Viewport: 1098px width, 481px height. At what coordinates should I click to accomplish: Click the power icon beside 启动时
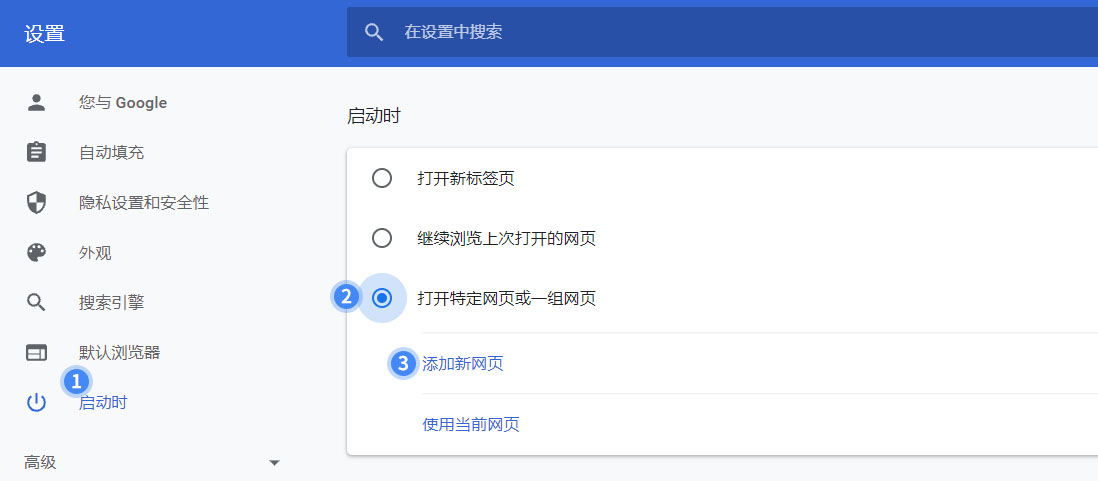(x=36, y=403)
